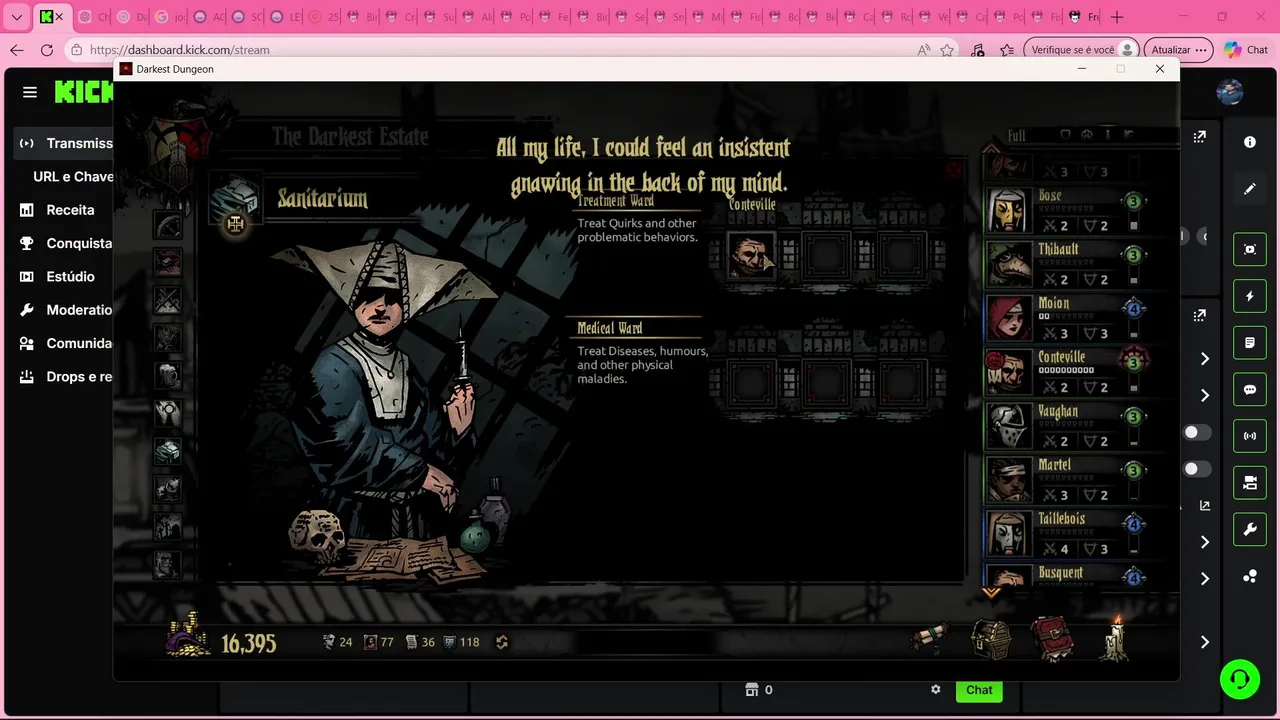Open chat settings gear beside Chat button
This screenshot has width=1280, height=720.
[x=936, y=690]
